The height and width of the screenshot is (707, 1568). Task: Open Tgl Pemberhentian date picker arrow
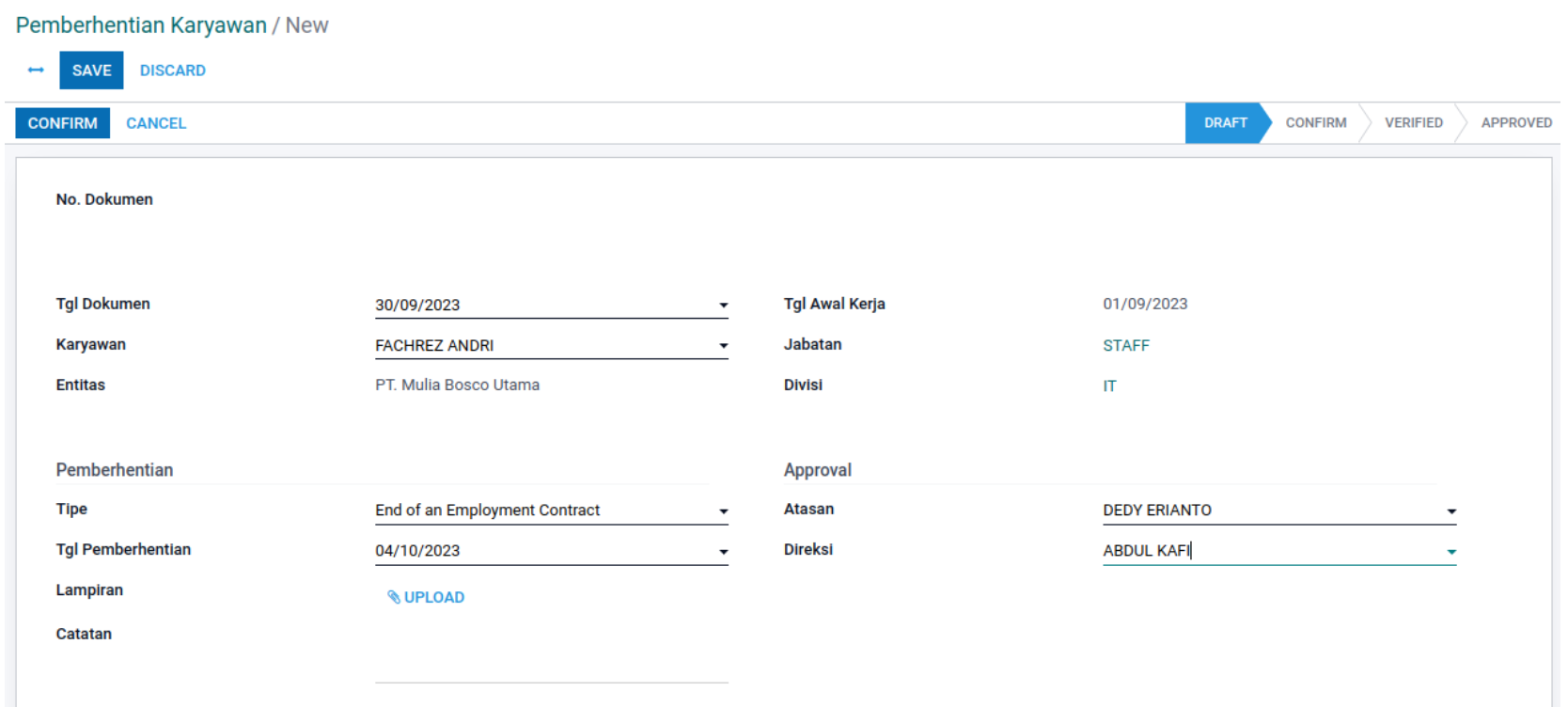coord(723,552)
